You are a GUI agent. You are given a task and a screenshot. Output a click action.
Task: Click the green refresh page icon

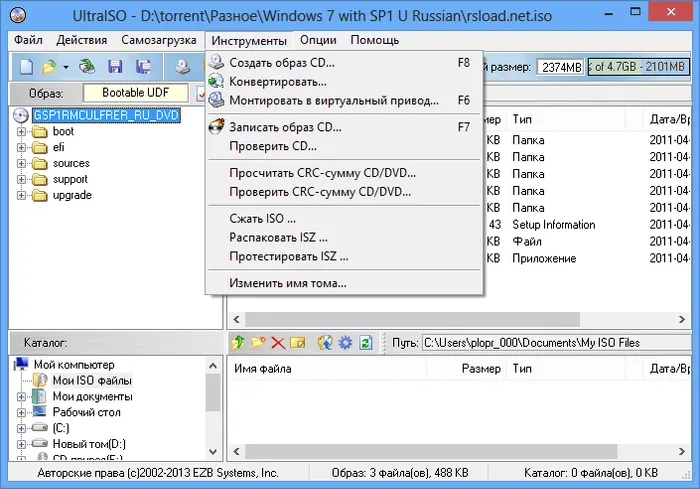(x=366, y=343)
